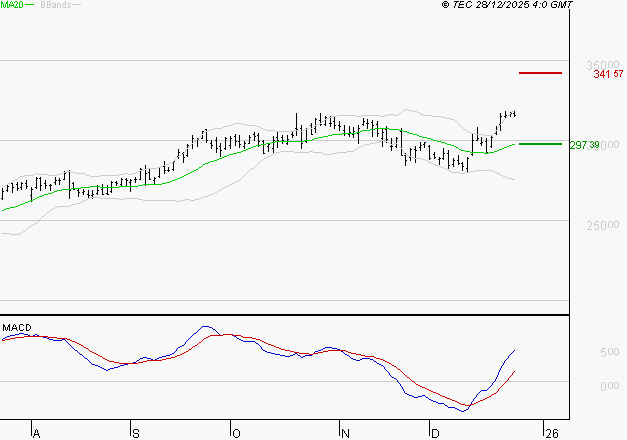This screenshot has width=627, height=440.
Task: Click the A month marker on timeline
Action: pos(36,434)
